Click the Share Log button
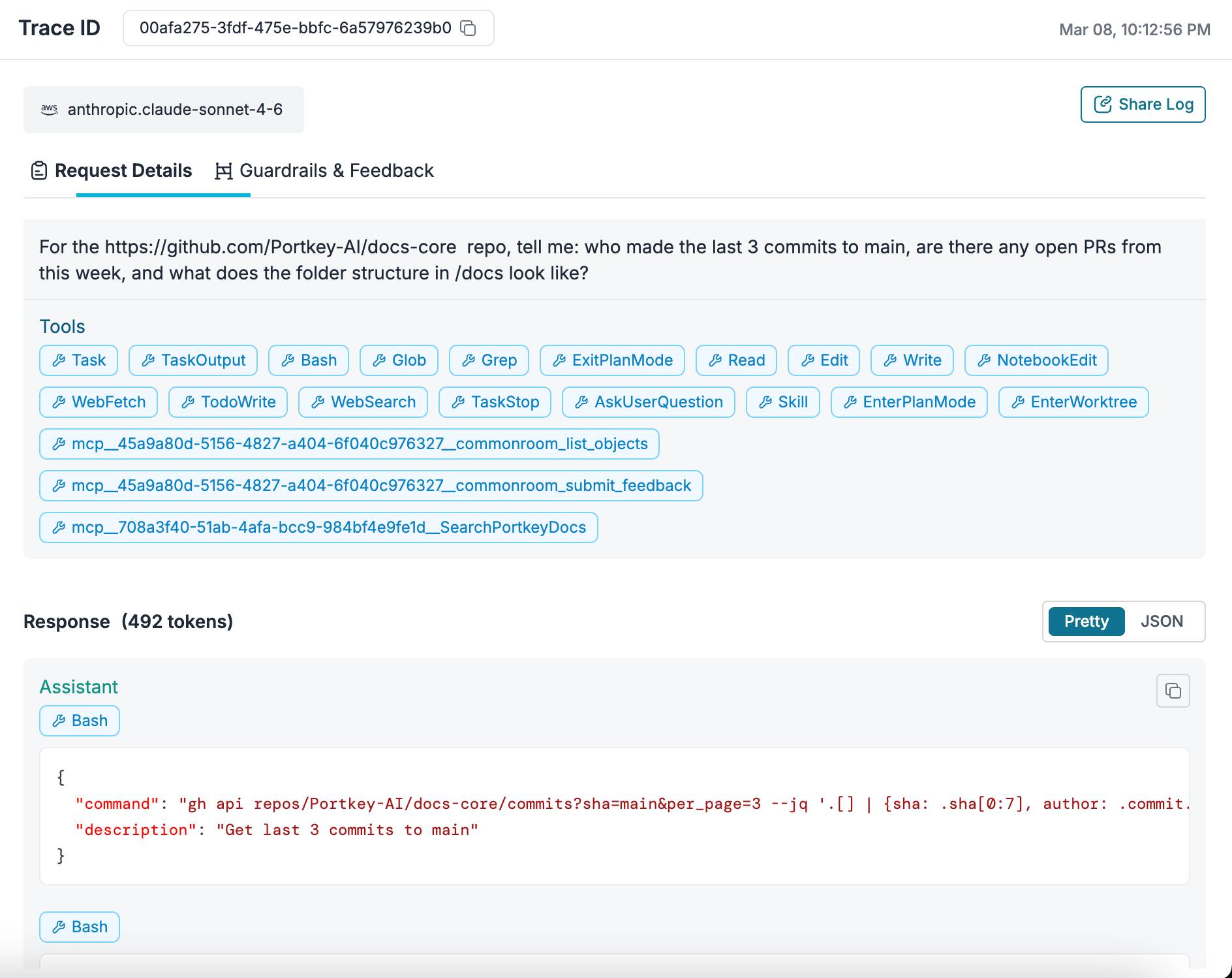The height and width of the screenshot is (978, 1232). coord(1143,104)
